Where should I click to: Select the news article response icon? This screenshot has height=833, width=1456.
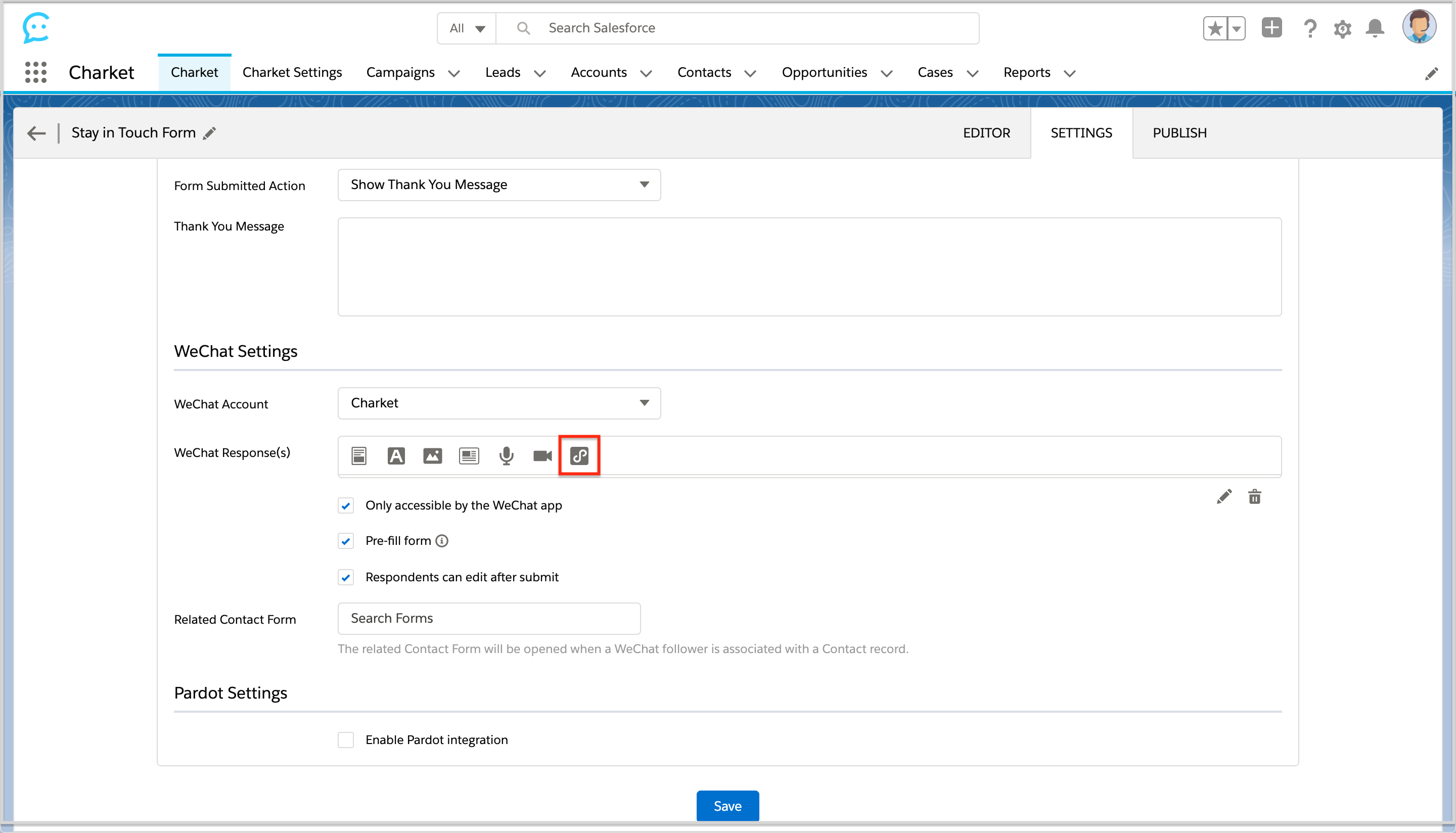click(x=469, y=456)
